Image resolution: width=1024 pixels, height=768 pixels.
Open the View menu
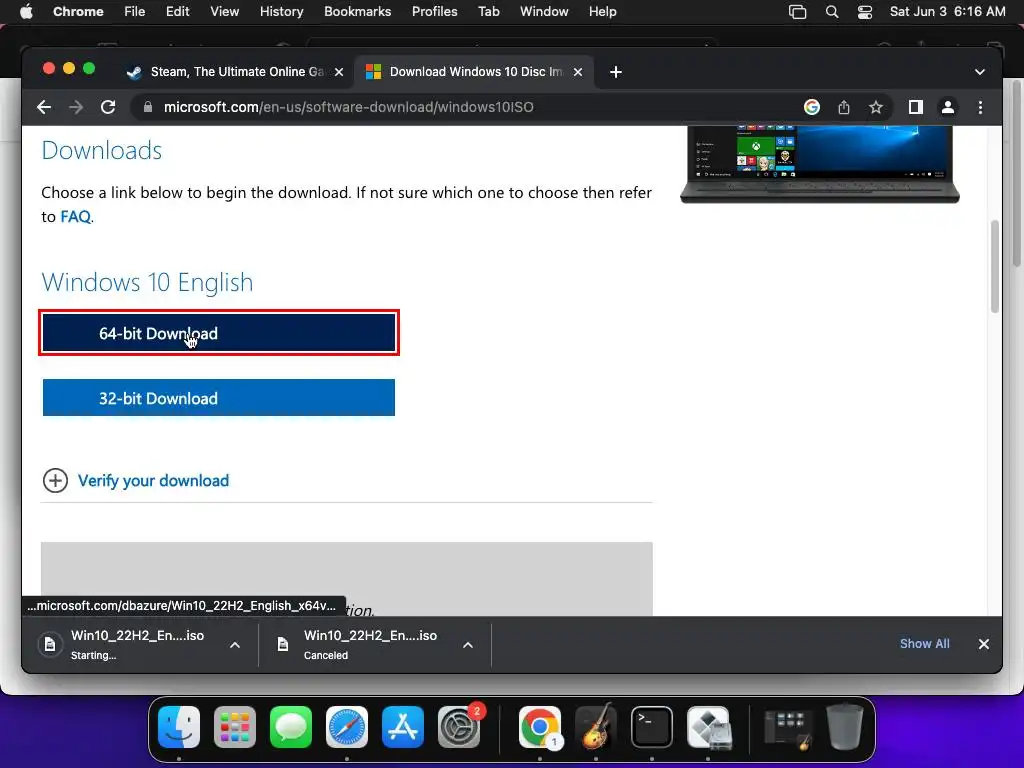coord(224,12)
